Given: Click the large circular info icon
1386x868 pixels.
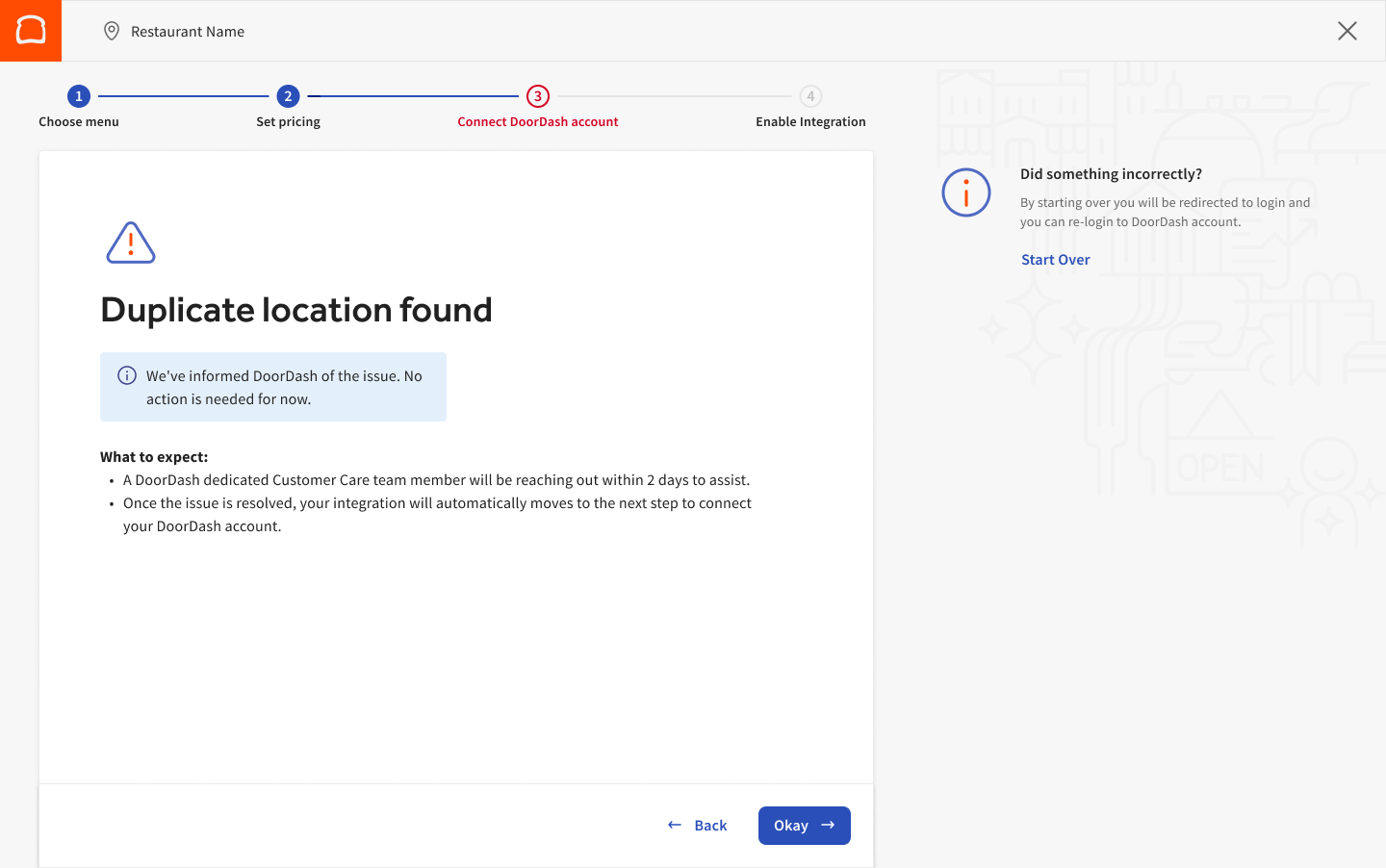Looking at the screenshot, I should [966, 192].
